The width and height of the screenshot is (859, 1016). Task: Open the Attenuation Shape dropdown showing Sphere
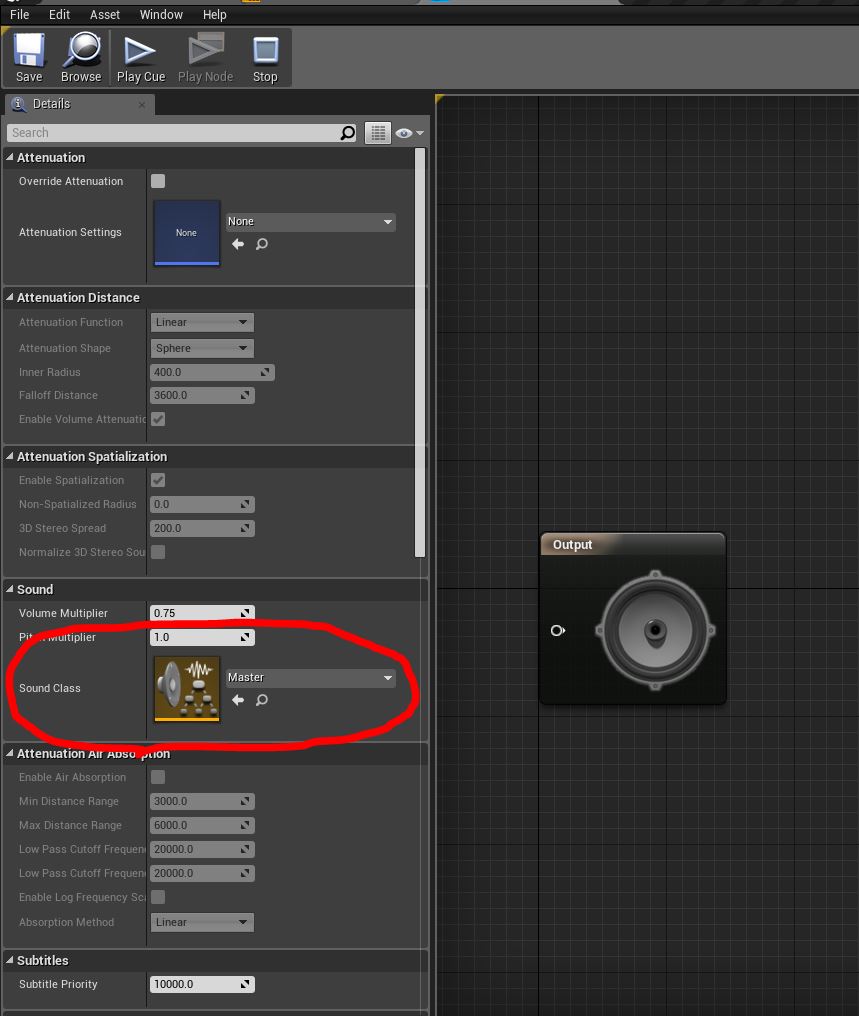pyautogui.click(x=202, y=347)
